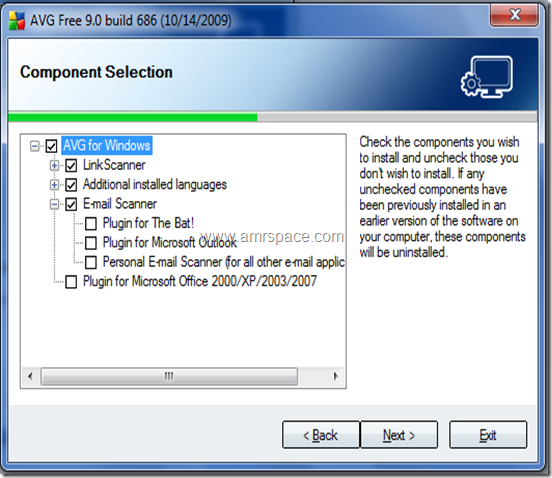
Task: Enable Plugin for The Bat! checkbox
Action: (91, 224)
